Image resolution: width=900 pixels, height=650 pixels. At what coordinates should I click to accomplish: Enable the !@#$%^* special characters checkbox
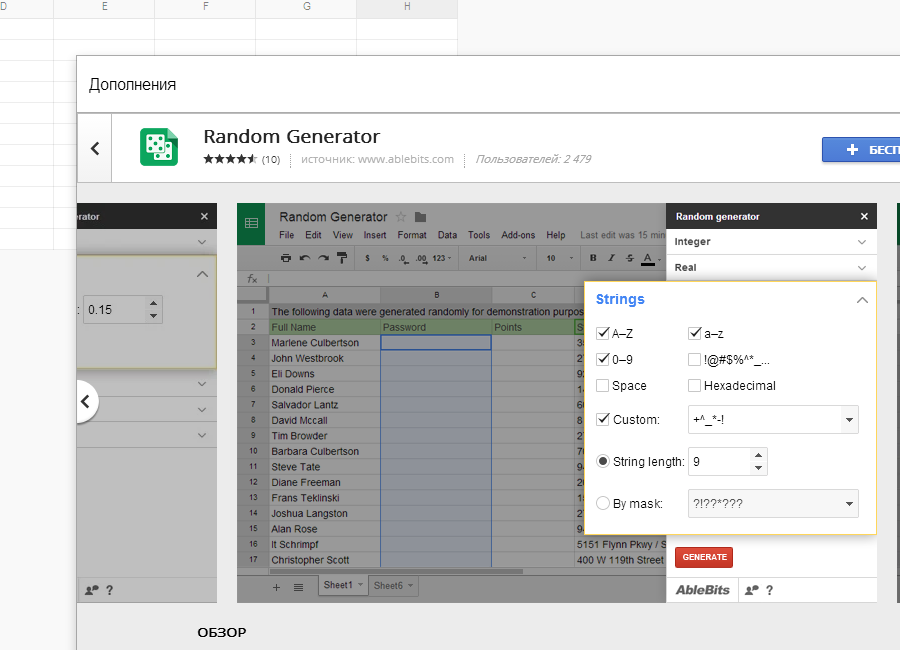coord(695,359)
